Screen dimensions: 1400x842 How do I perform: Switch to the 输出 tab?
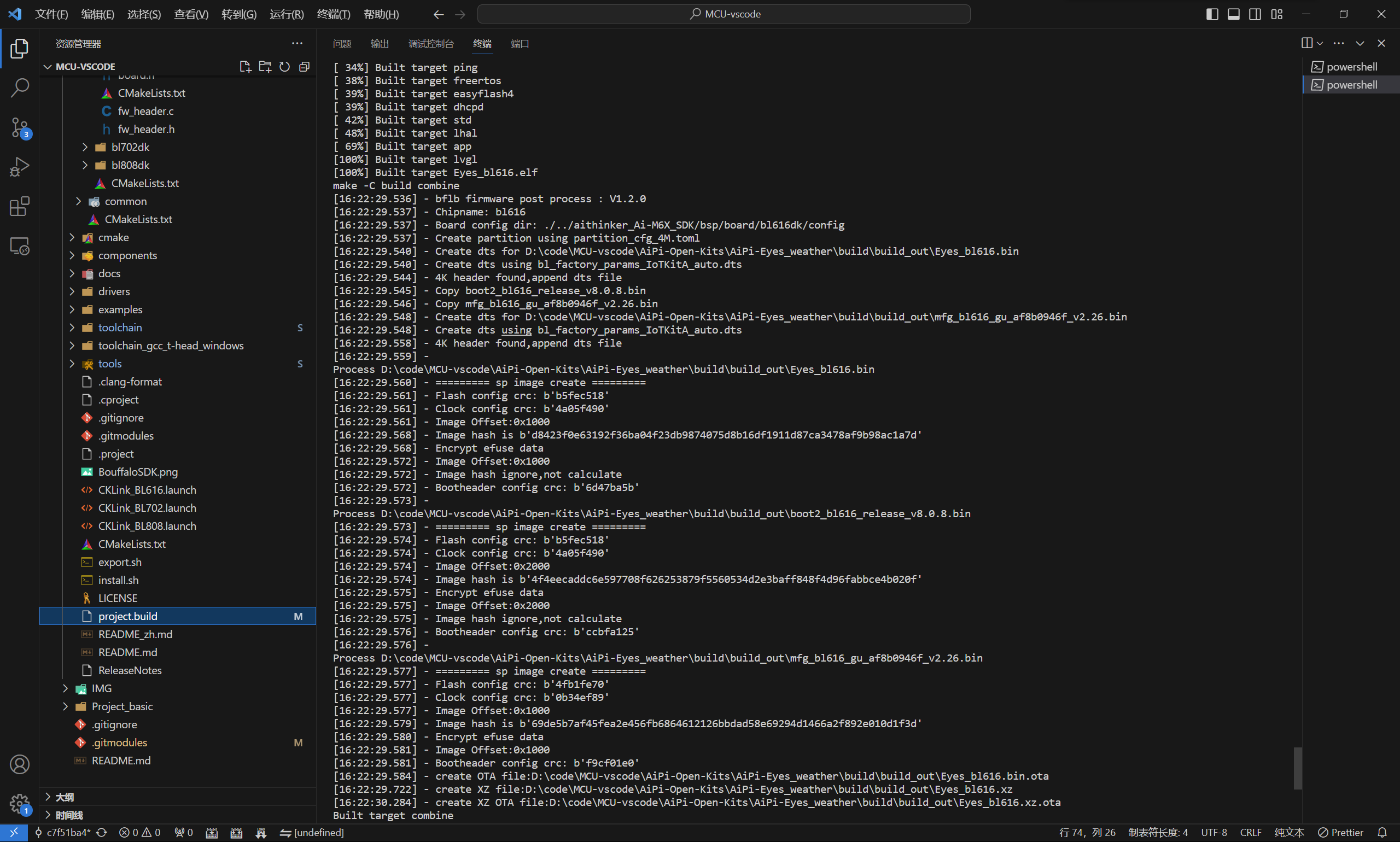[380, 44]
